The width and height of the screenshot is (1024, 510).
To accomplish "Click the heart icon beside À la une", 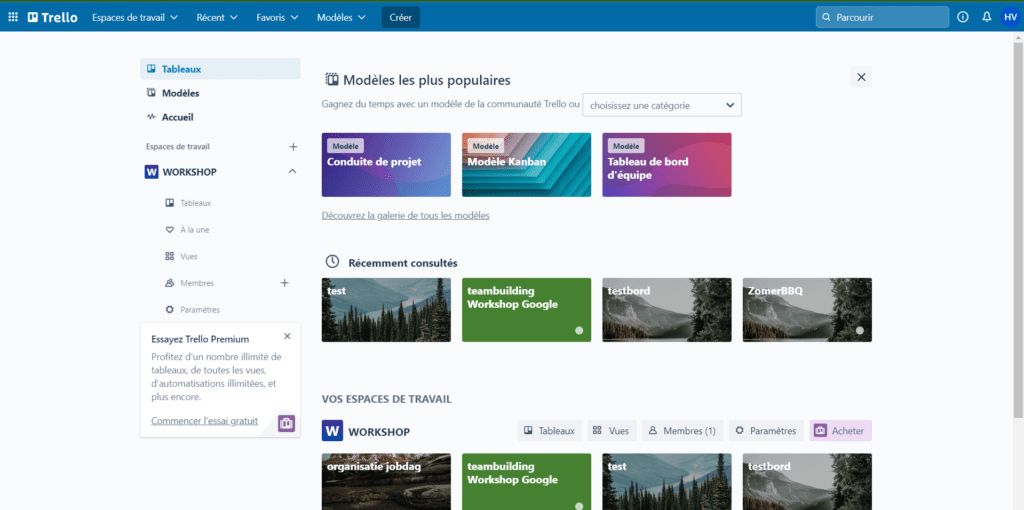I will [x=170, y=230].
